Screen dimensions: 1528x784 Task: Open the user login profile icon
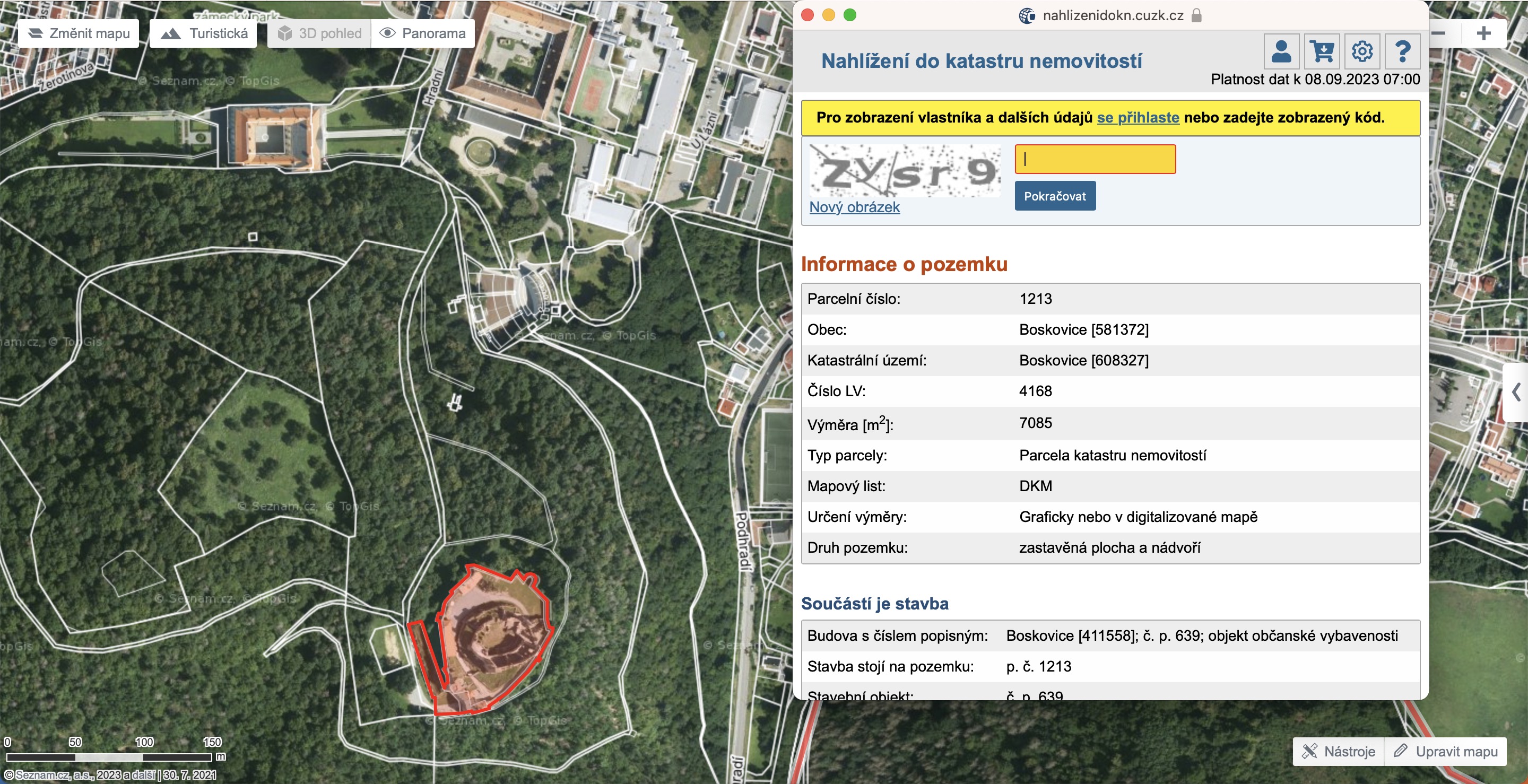pos(1281,51)
